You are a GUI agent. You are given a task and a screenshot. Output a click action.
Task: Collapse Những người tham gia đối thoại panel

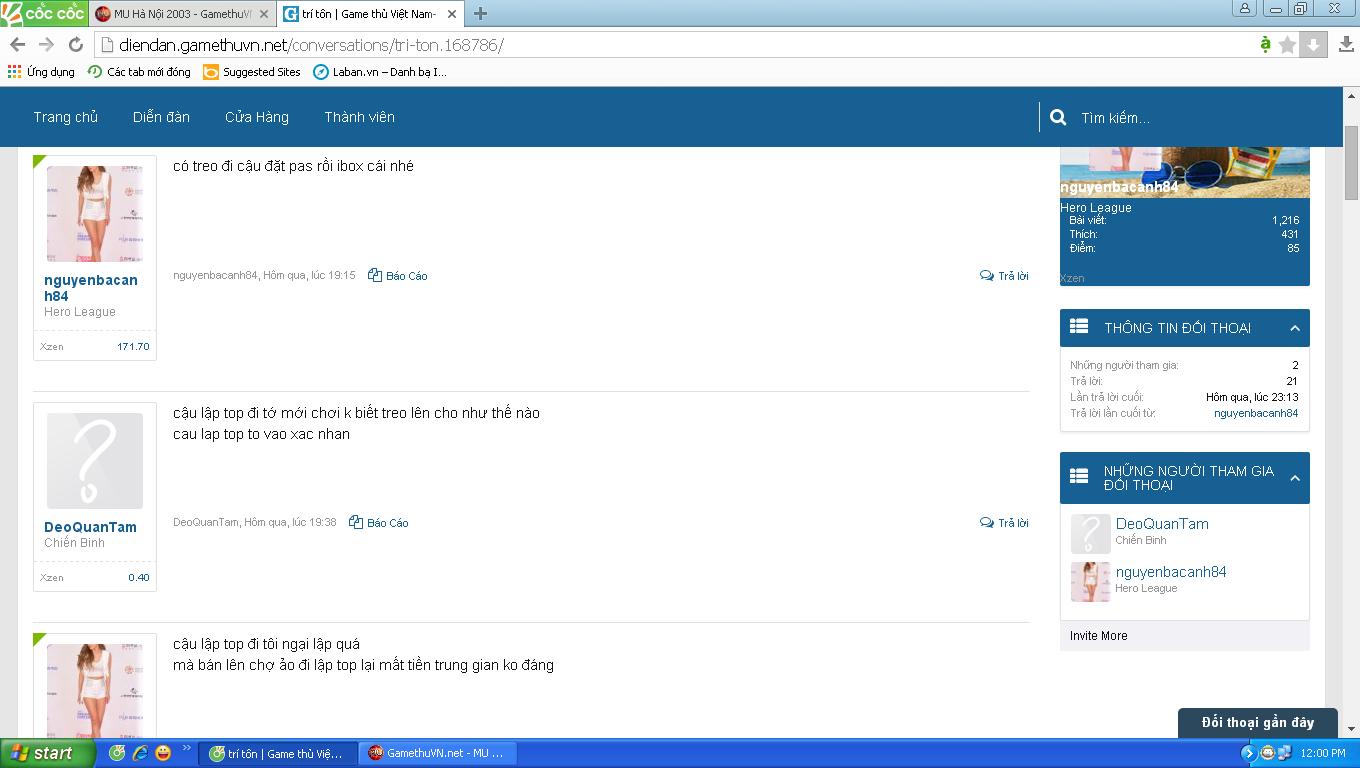[x=1294, y=478]
